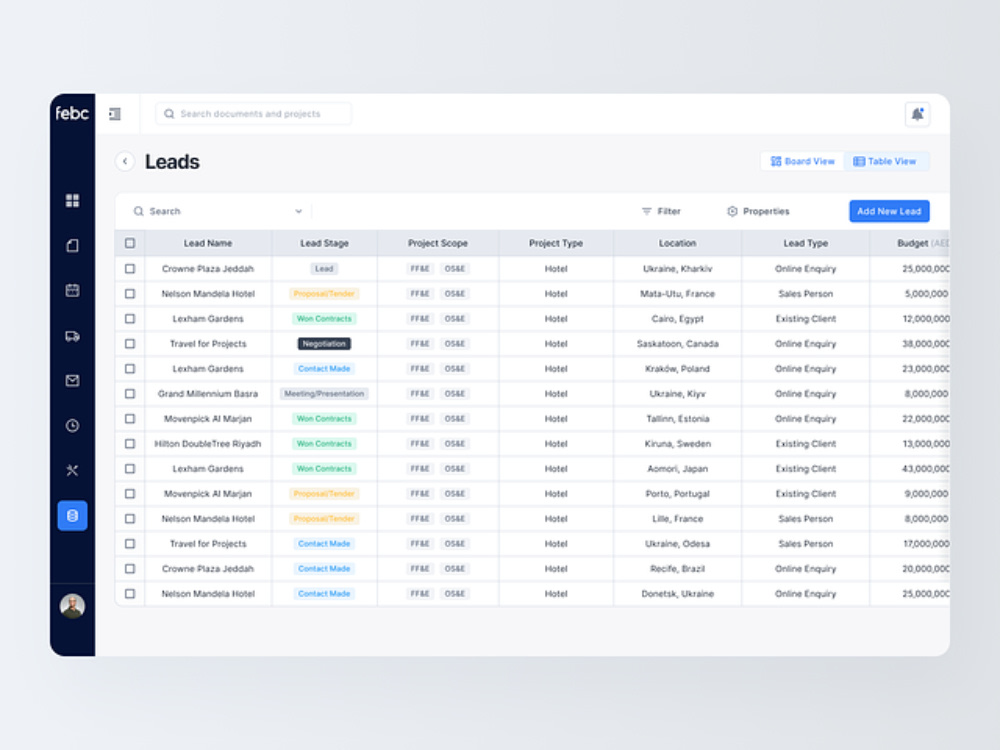Click the Meeting/Presentation stage tag
Image resolution: width=1000 pixels, height=750 pixels.
coord(324,393)
